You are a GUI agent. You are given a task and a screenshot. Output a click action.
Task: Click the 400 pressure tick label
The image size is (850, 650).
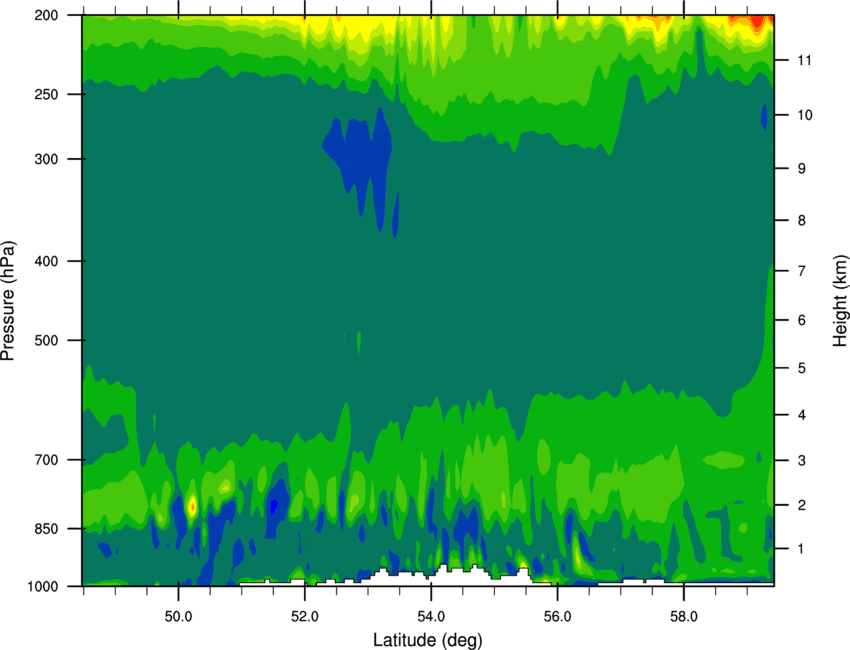pyautogui.click(x=46, y=261)
